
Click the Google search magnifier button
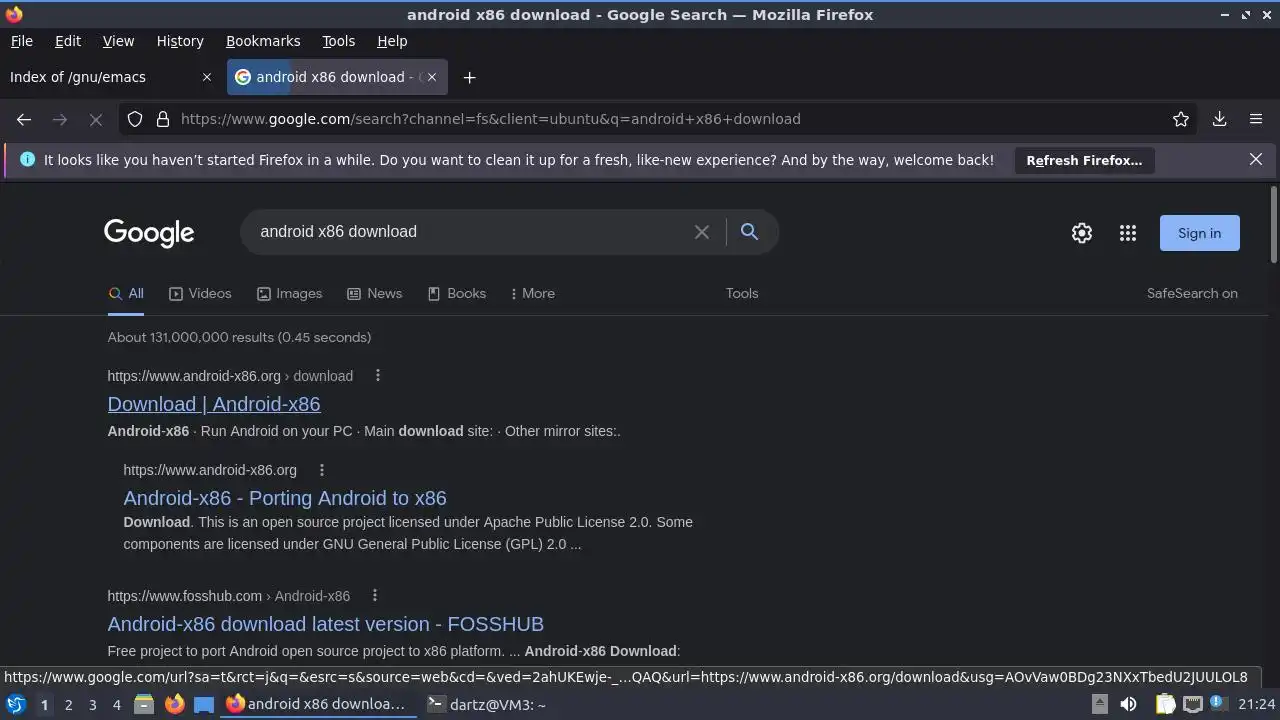[749, 232]
